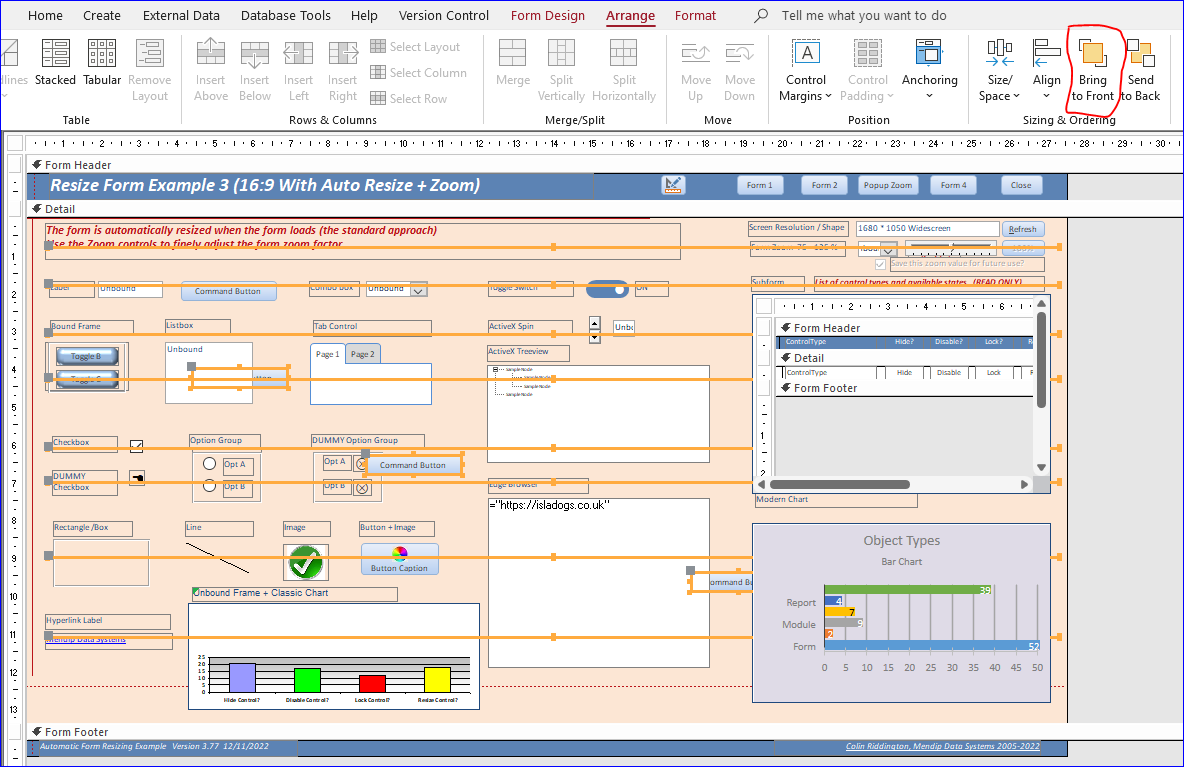Choose Insert Below
The image size is (1184, 767).
point(254,70)
